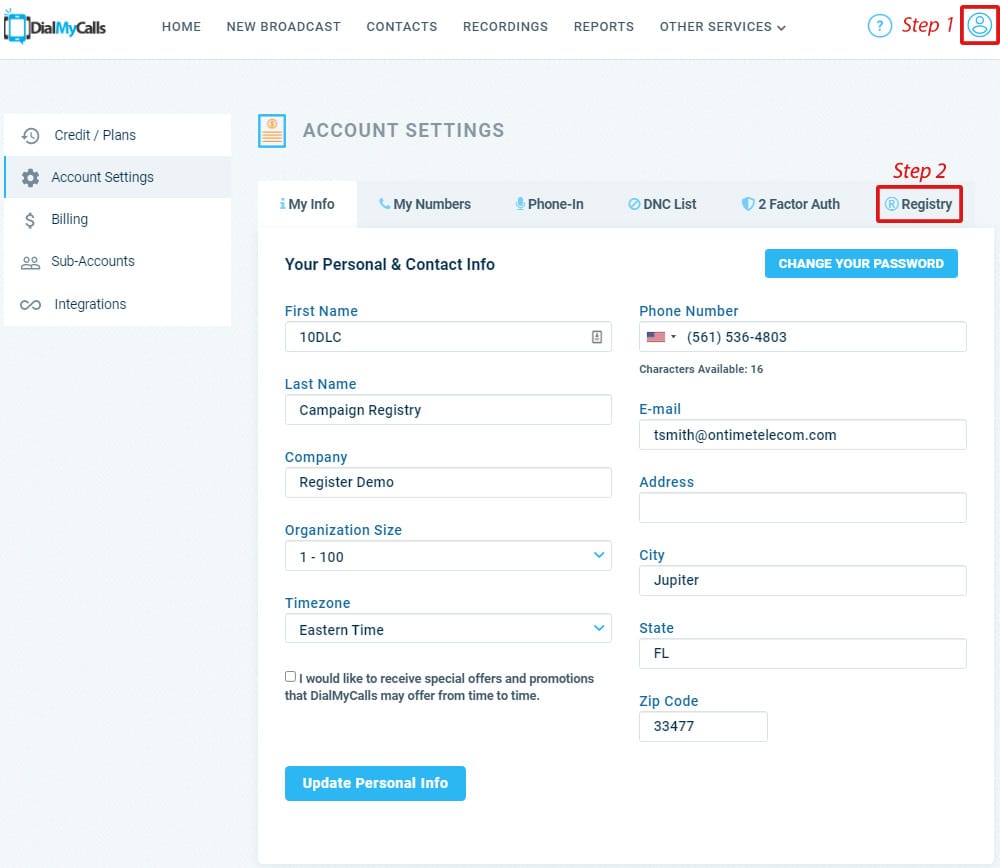Viewport: 1000px width, 868px height.
Task: Go to New Broadcast in top navigation
Action: pyautogui.click(x=283, y=27)
